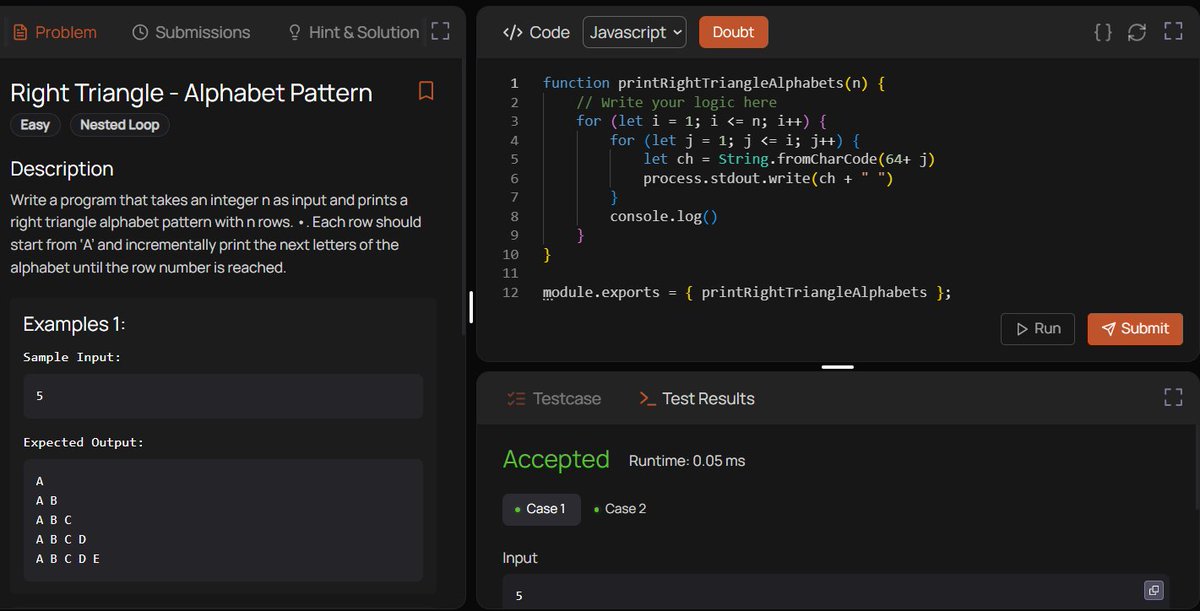Viewport: 1200px width, 611px height.
Task: Expand the code editor to fullscreen
Action: click(1173, 32)
